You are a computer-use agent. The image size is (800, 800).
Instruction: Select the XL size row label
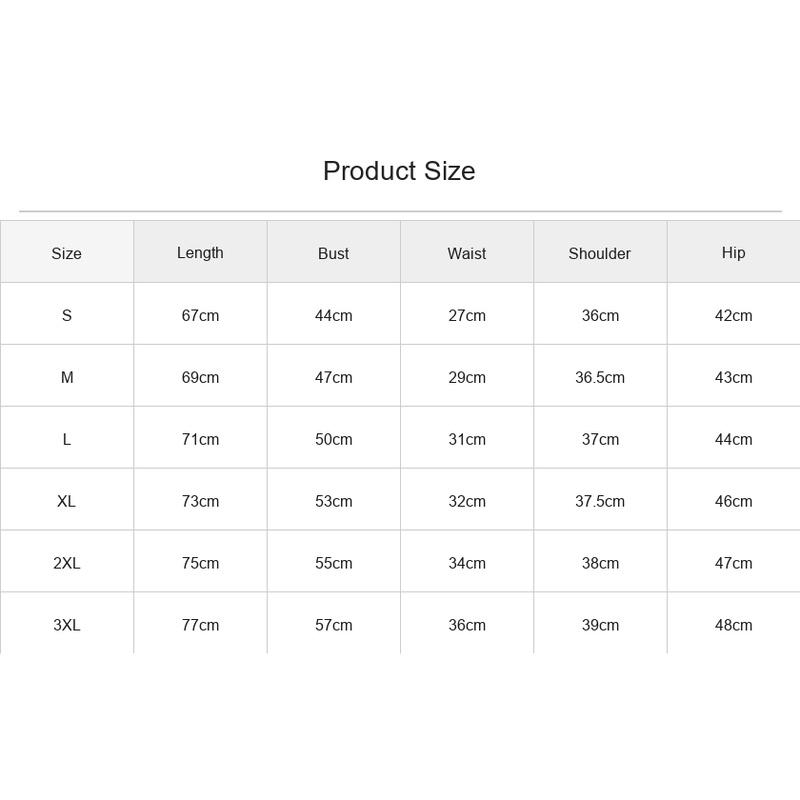pyautogui.click(x=66, y=502)
